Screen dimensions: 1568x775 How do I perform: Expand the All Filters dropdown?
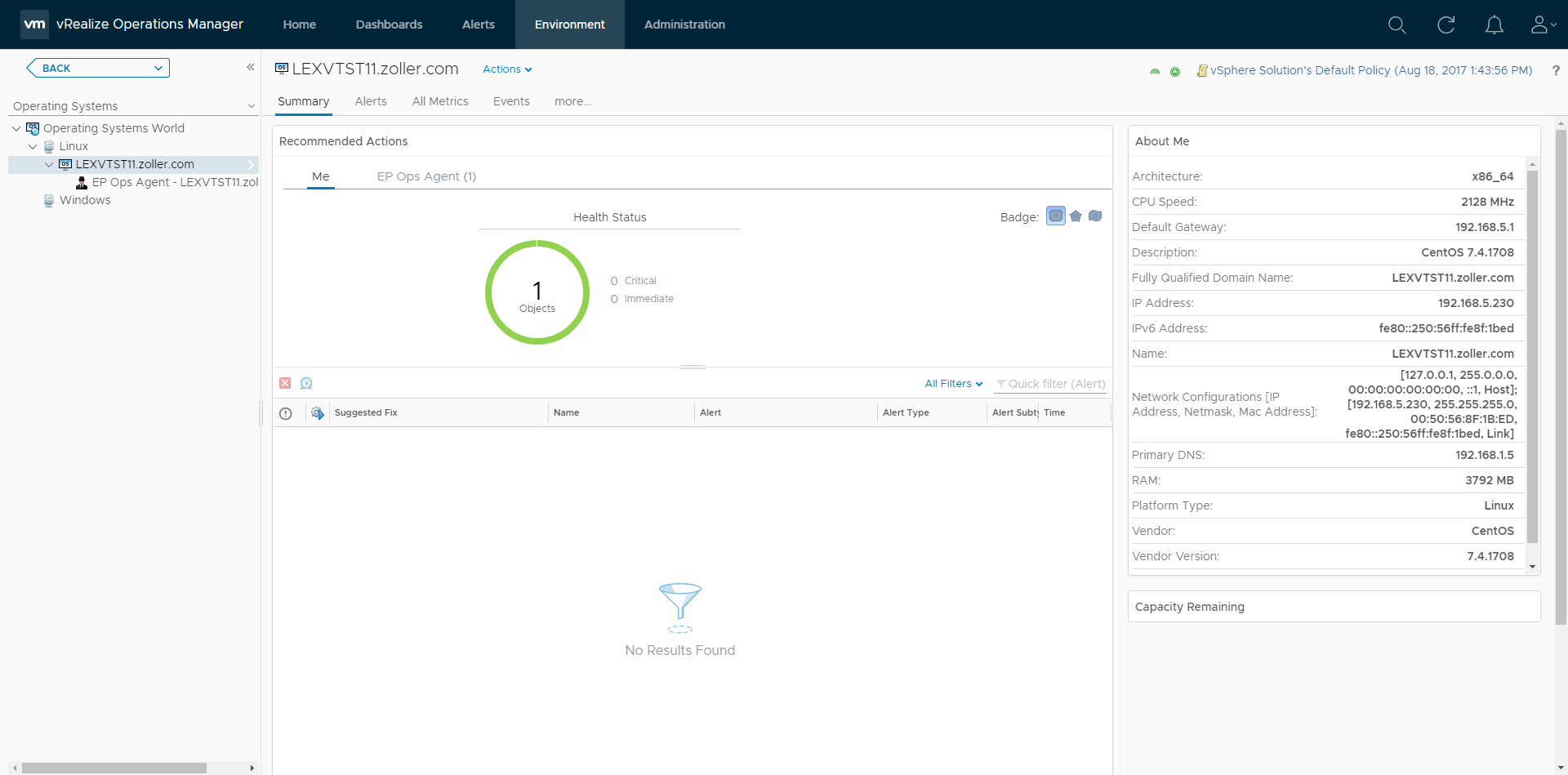(953, 384)
